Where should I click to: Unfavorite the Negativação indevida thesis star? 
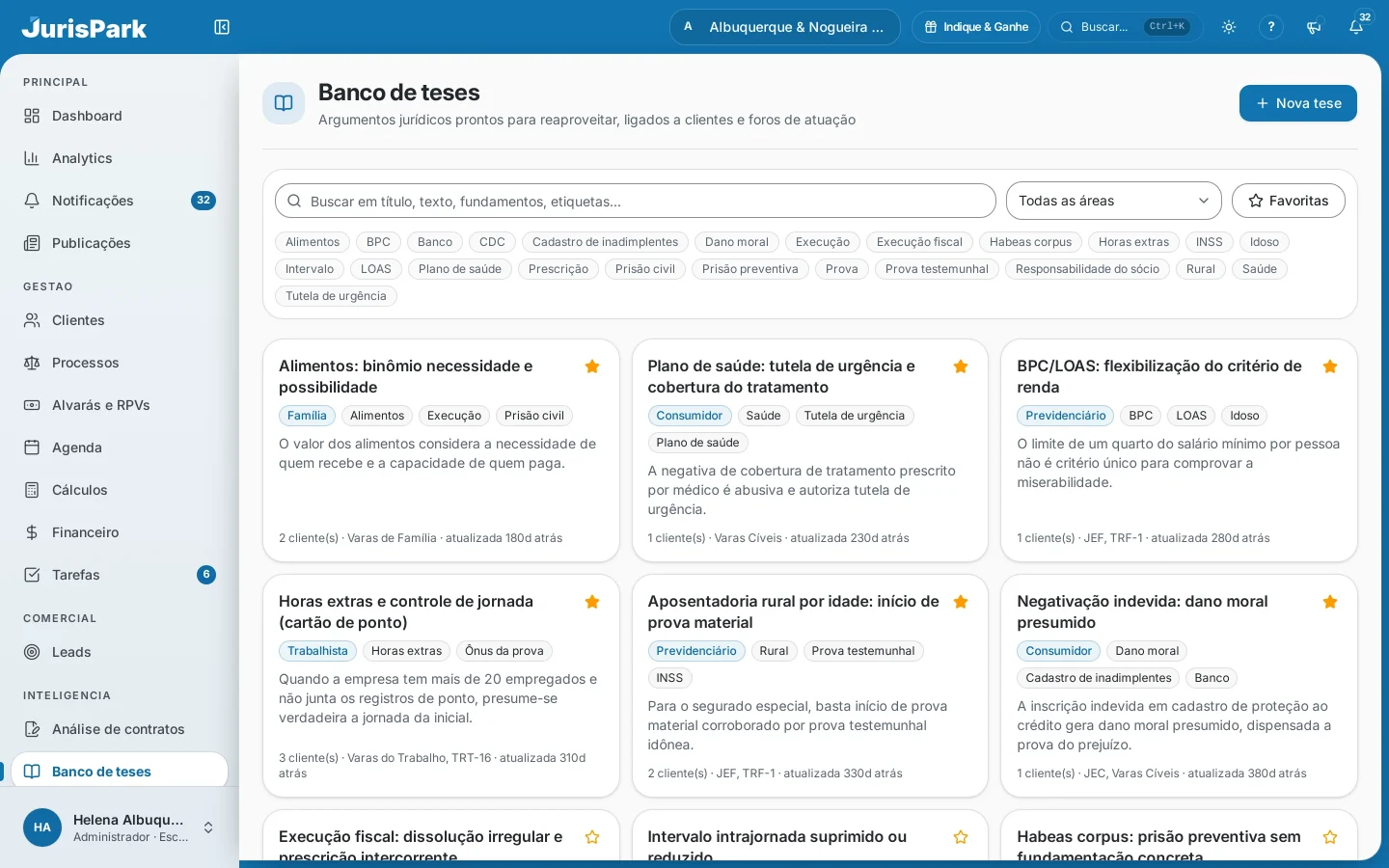1330,602
